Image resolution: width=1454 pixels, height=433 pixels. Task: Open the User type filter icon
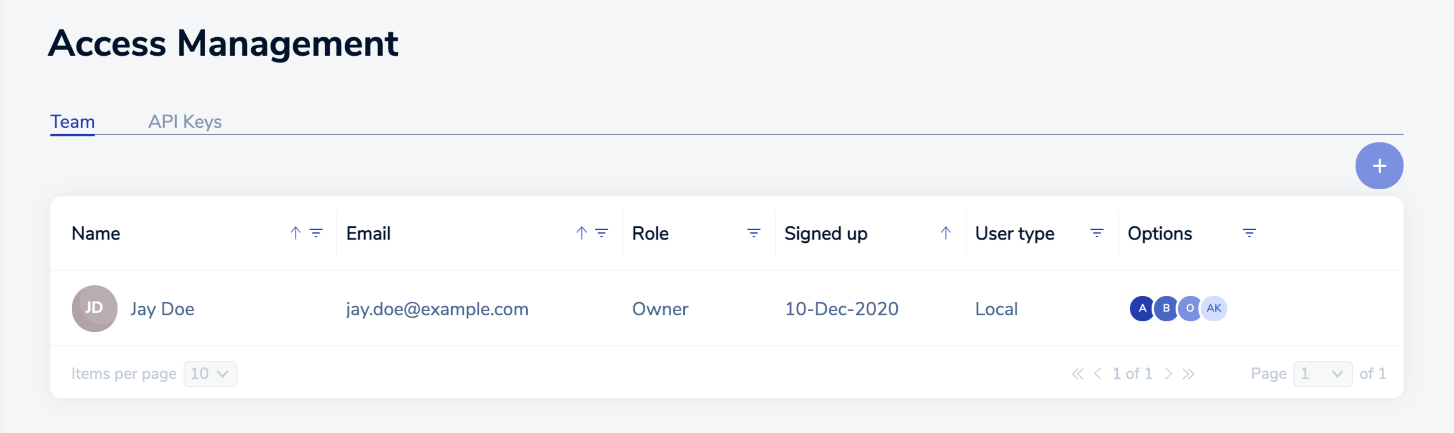[1097, 233]
